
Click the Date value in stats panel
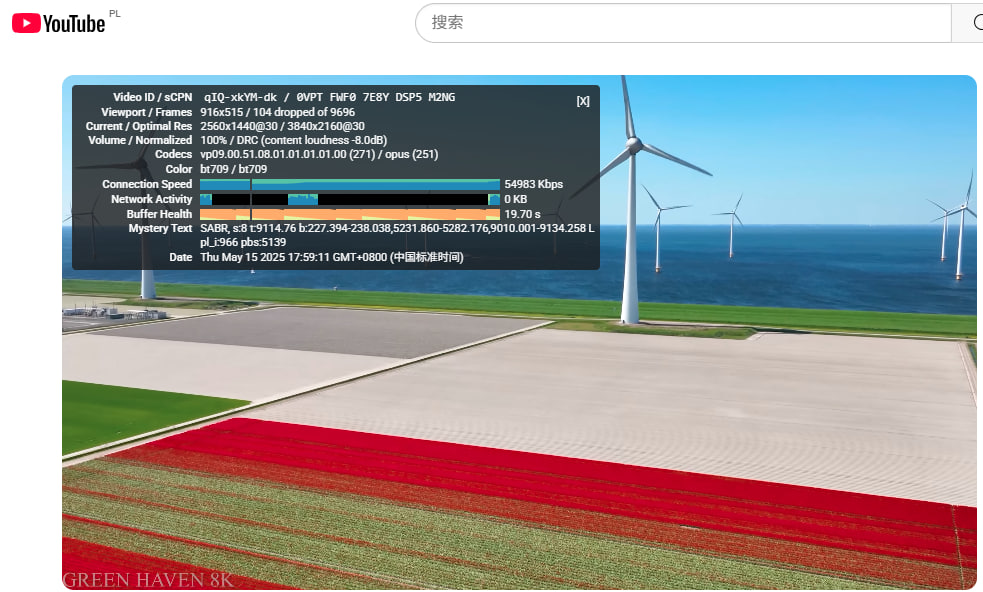331,257
